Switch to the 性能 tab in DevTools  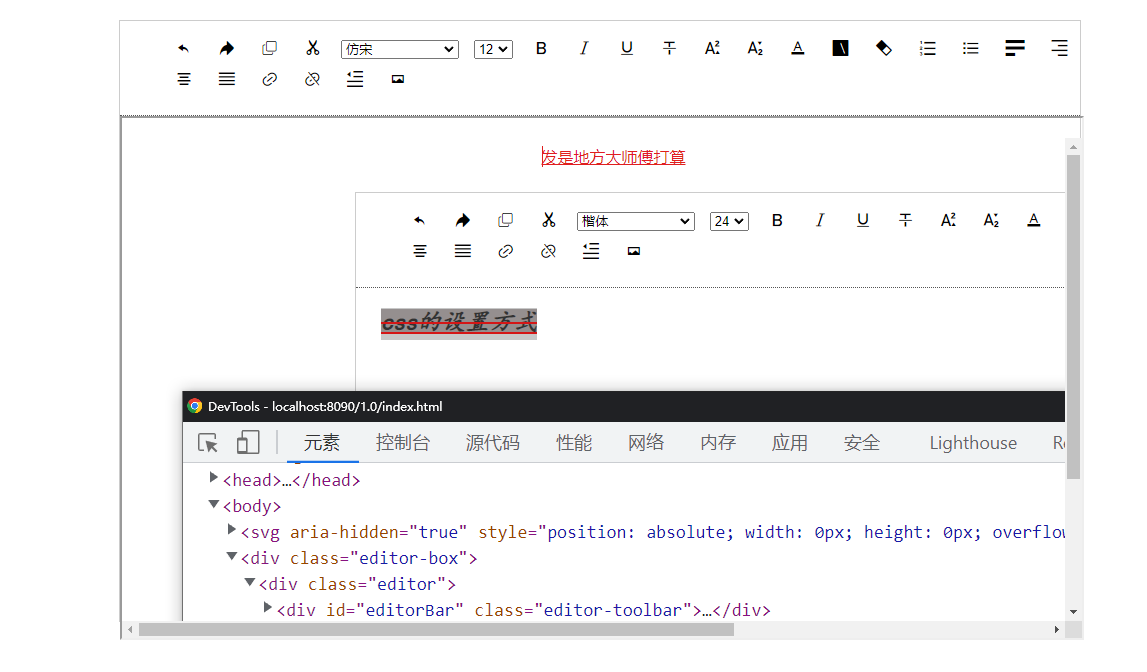point(574,443)
